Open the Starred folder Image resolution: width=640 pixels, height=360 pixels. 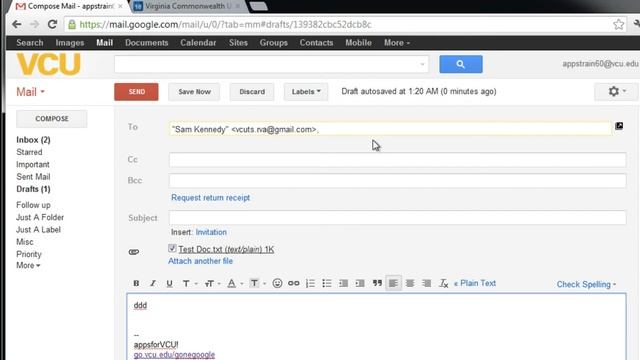click(x=29, y=152)
